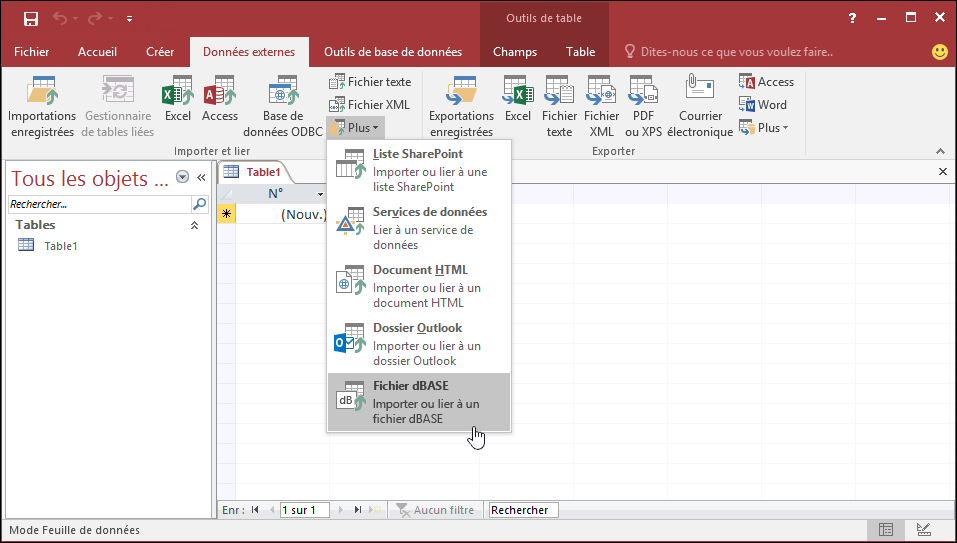957x543 pixels.
Task: Select the whole datasheet with corner selector
Action: (x=226, y=195)
